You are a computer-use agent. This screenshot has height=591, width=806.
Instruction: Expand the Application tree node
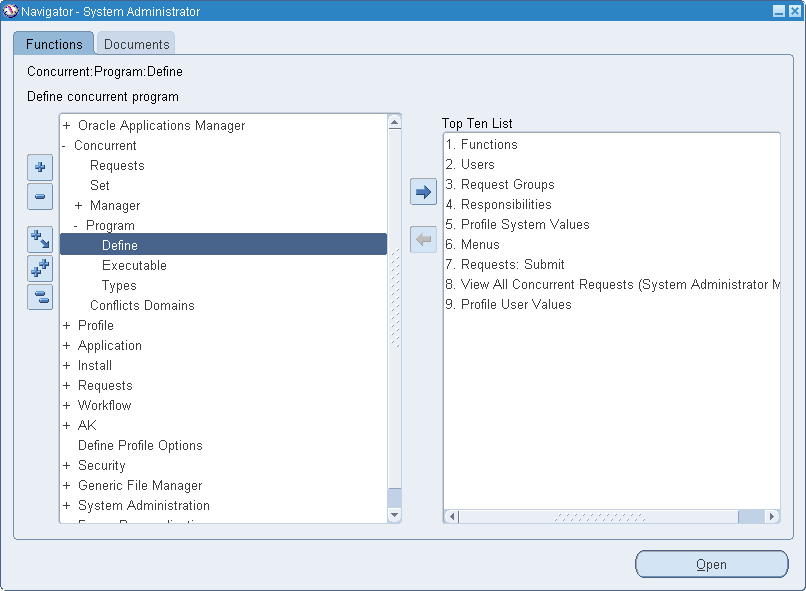click(66, 345)
